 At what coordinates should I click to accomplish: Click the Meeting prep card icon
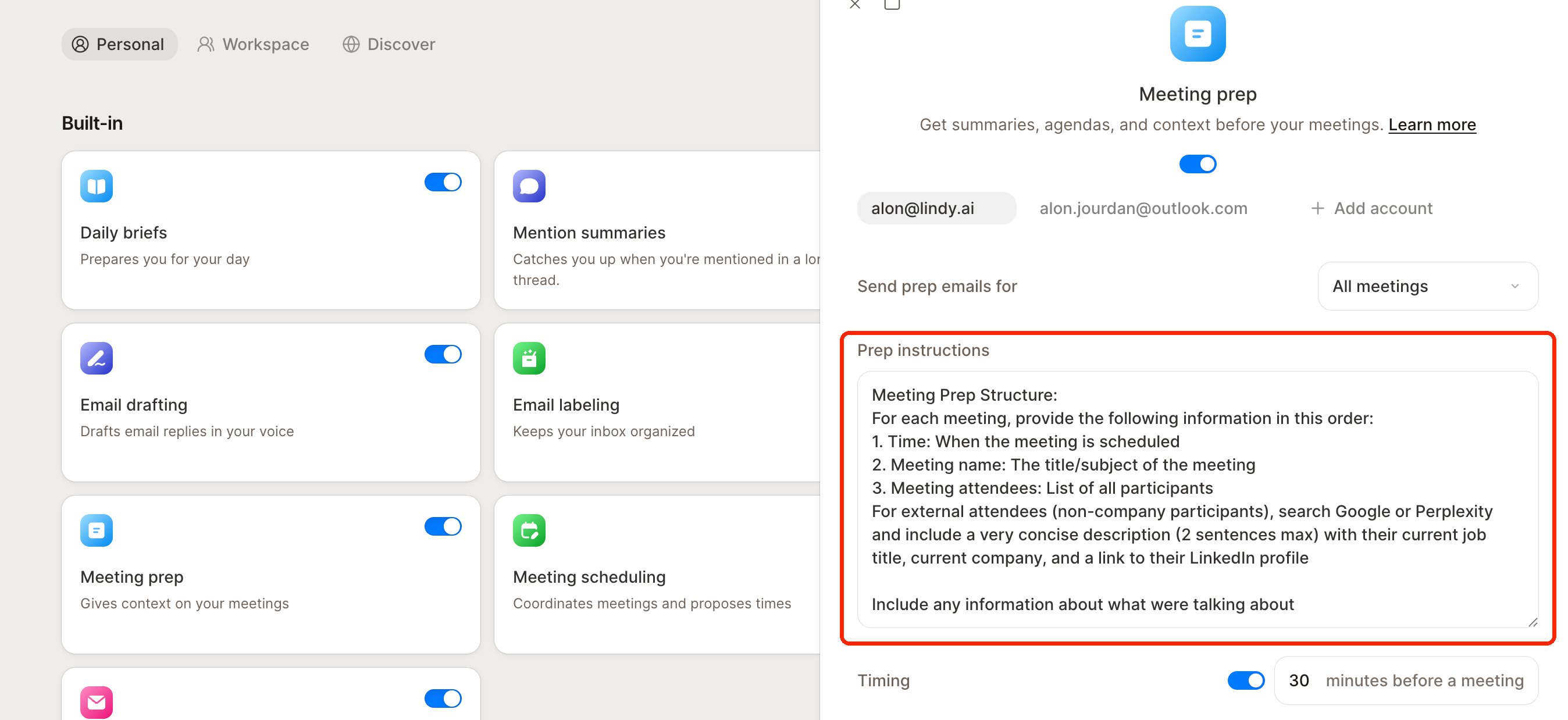click(x=96, y=530)
